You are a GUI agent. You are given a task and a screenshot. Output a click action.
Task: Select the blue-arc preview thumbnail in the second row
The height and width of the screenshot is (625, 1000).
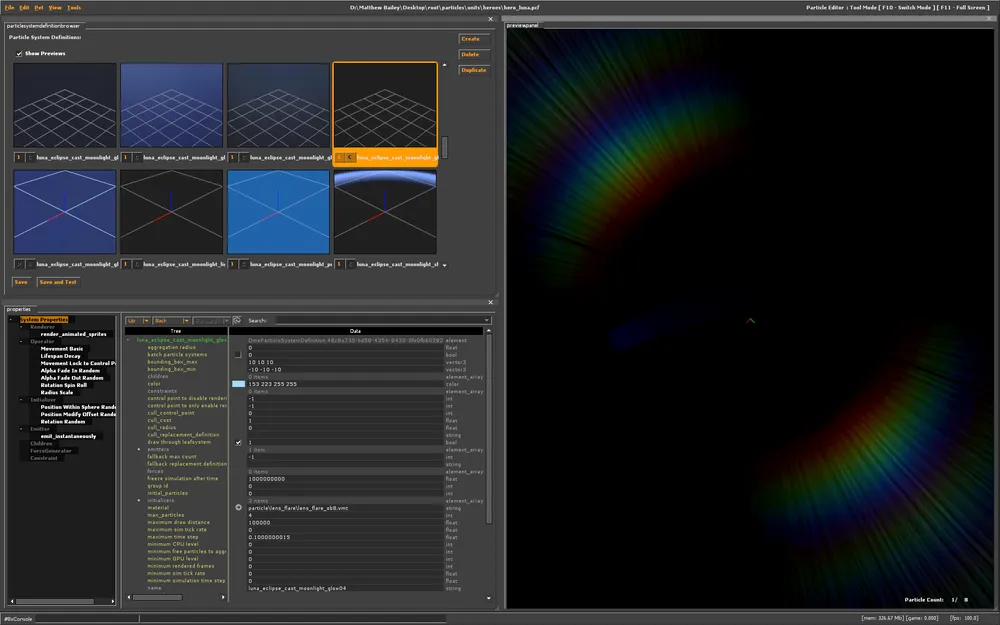[385, 213]
